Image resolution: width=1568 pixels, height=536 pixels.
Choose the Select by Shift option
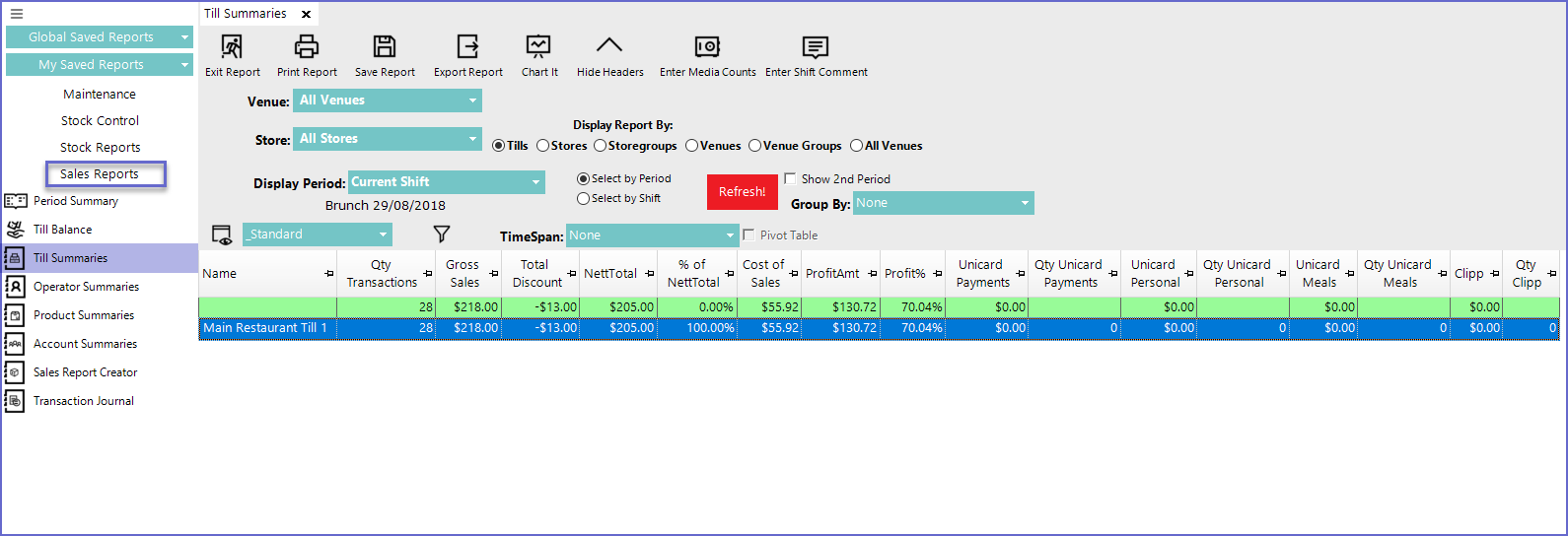584,199
